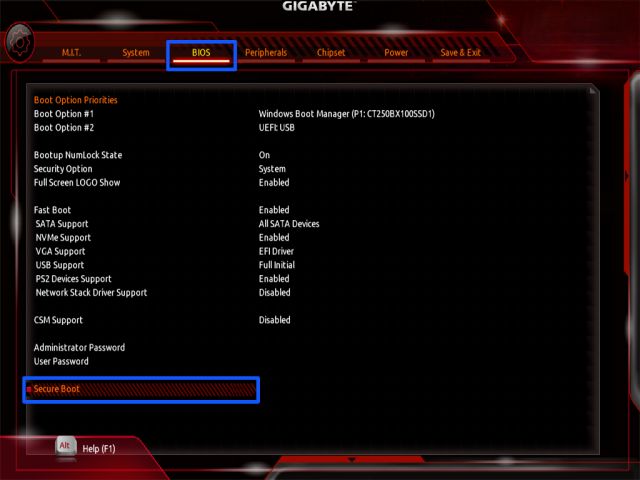Screen dimensions: 640x480
Task: Switch to the System tab
Action: (136, 53)
